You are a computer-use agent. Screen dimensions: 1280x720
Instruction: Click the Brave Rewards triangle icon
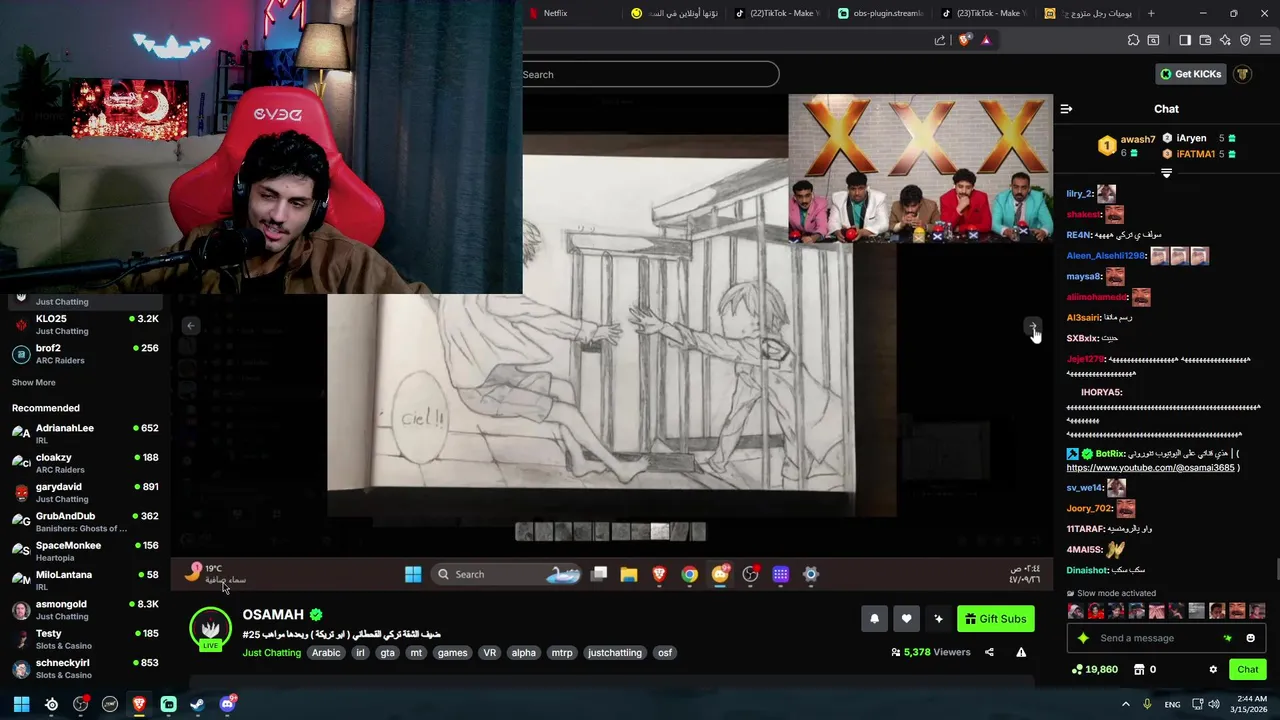(x=986, y=40)
